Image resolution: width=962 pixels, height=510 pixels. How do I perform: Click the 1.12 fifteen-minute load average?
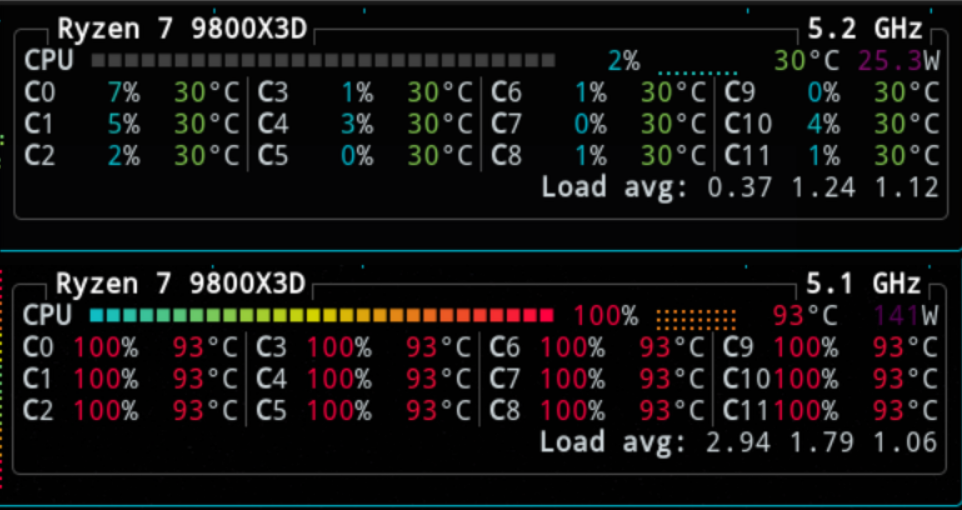point(907,187)
